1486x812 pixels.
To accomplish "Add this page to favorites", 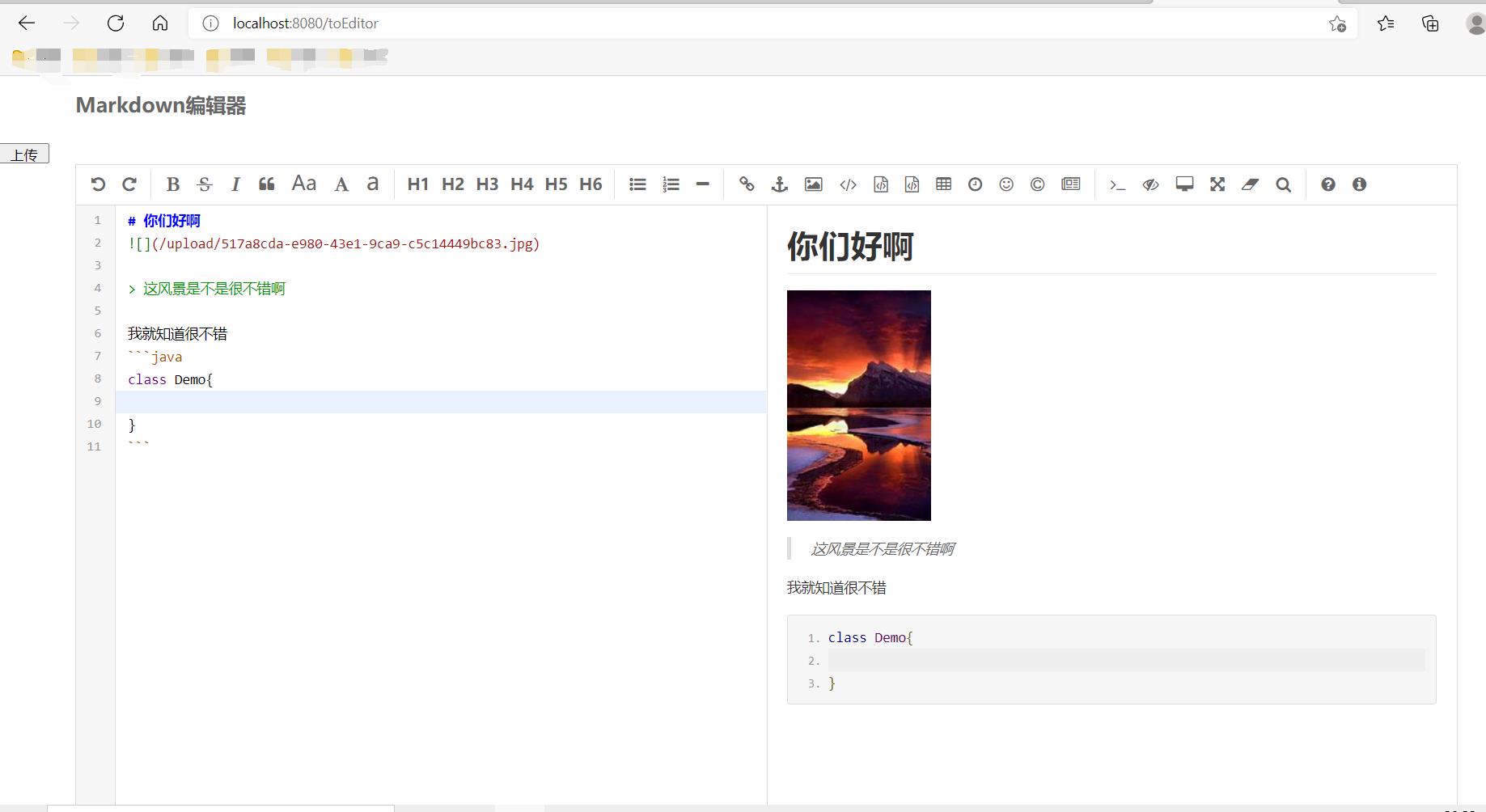I will (x=1337, y=23).
